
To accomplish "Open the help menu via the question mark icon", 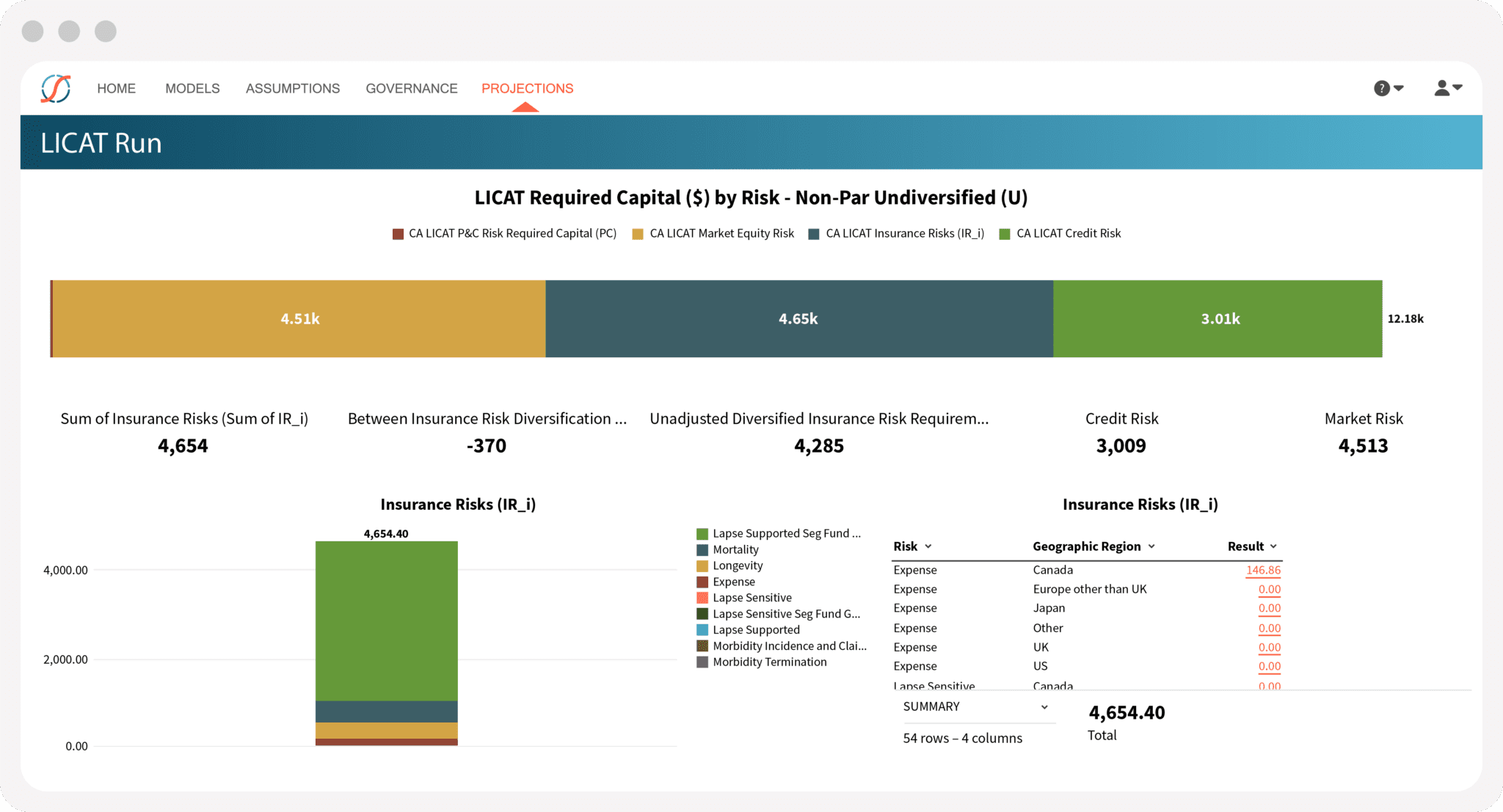I will (x=1382, y=87).
